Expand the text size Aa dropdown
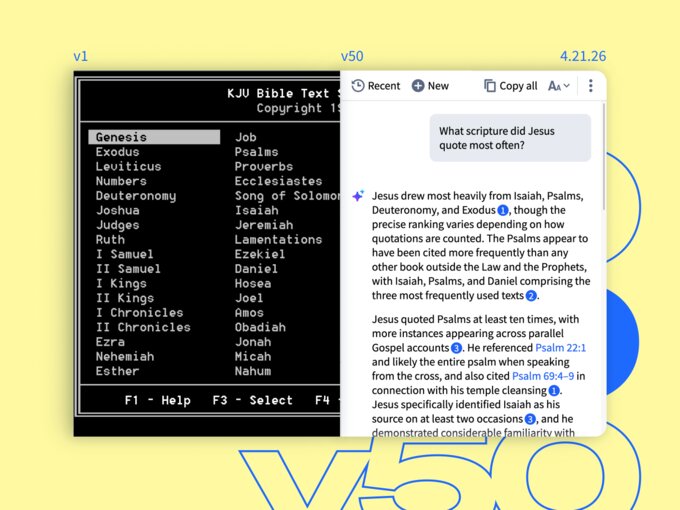The height and width of the screenshot is (510, 680). pyautogui.click(x=559, y=86)
